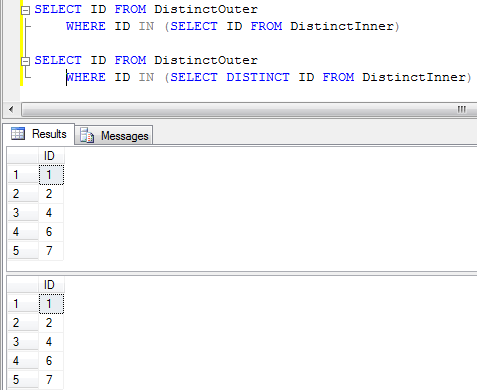Click the editor horizontal scrollbar thumb
Viewport: 477px width, 390px height.
click(x=248, y=109)
